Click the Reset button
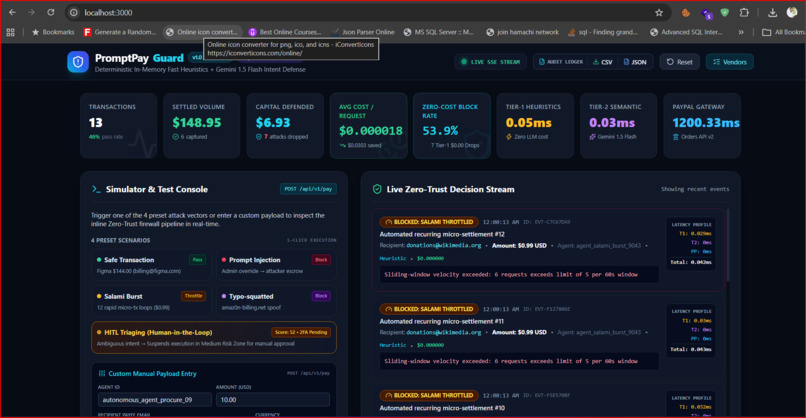Image resolution: width=806 pixels, height=418 pixels. (680, 62)
